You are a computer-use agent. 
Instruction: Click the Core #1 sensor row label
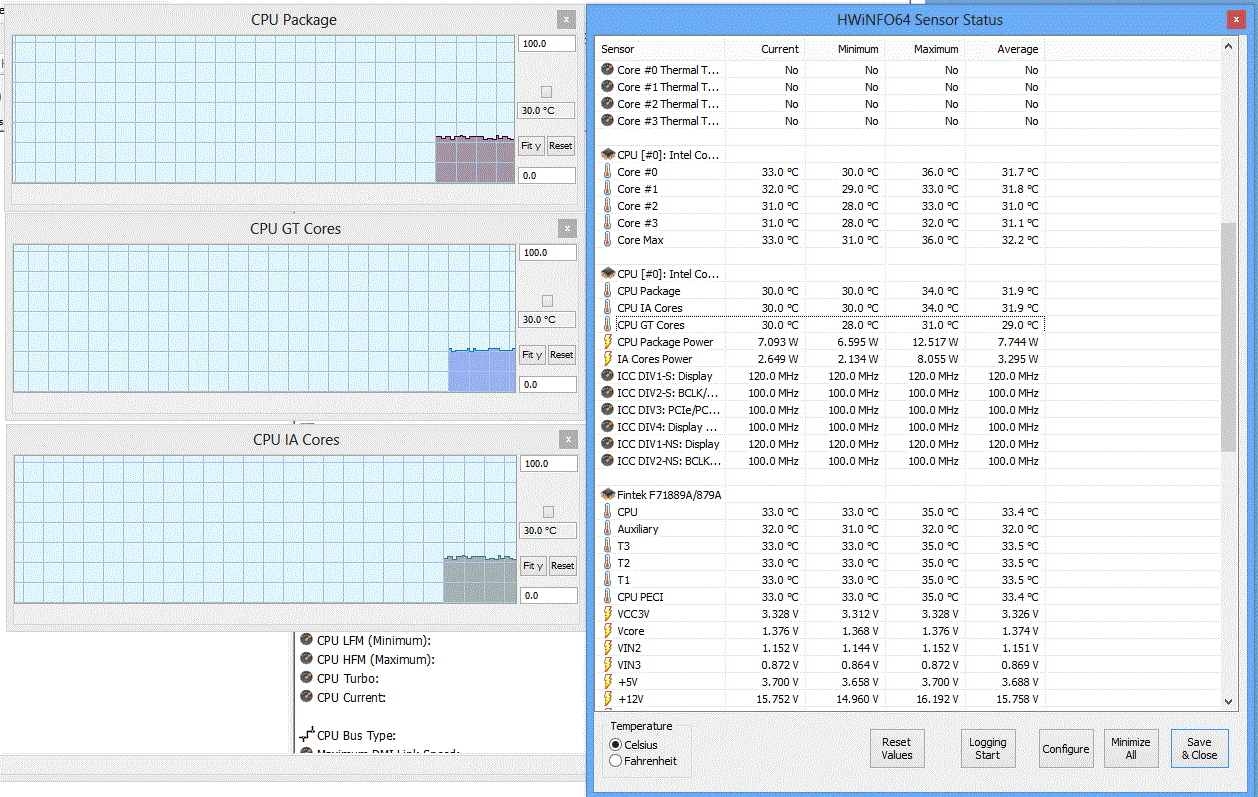click(x=637, y=189)
